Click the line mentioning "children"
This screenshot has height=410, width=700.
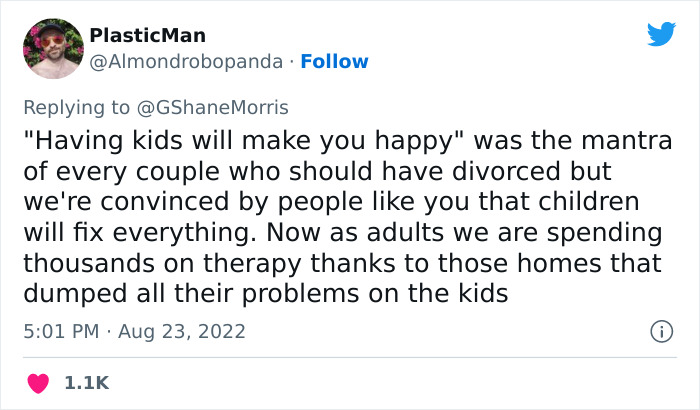click(338, 201)
